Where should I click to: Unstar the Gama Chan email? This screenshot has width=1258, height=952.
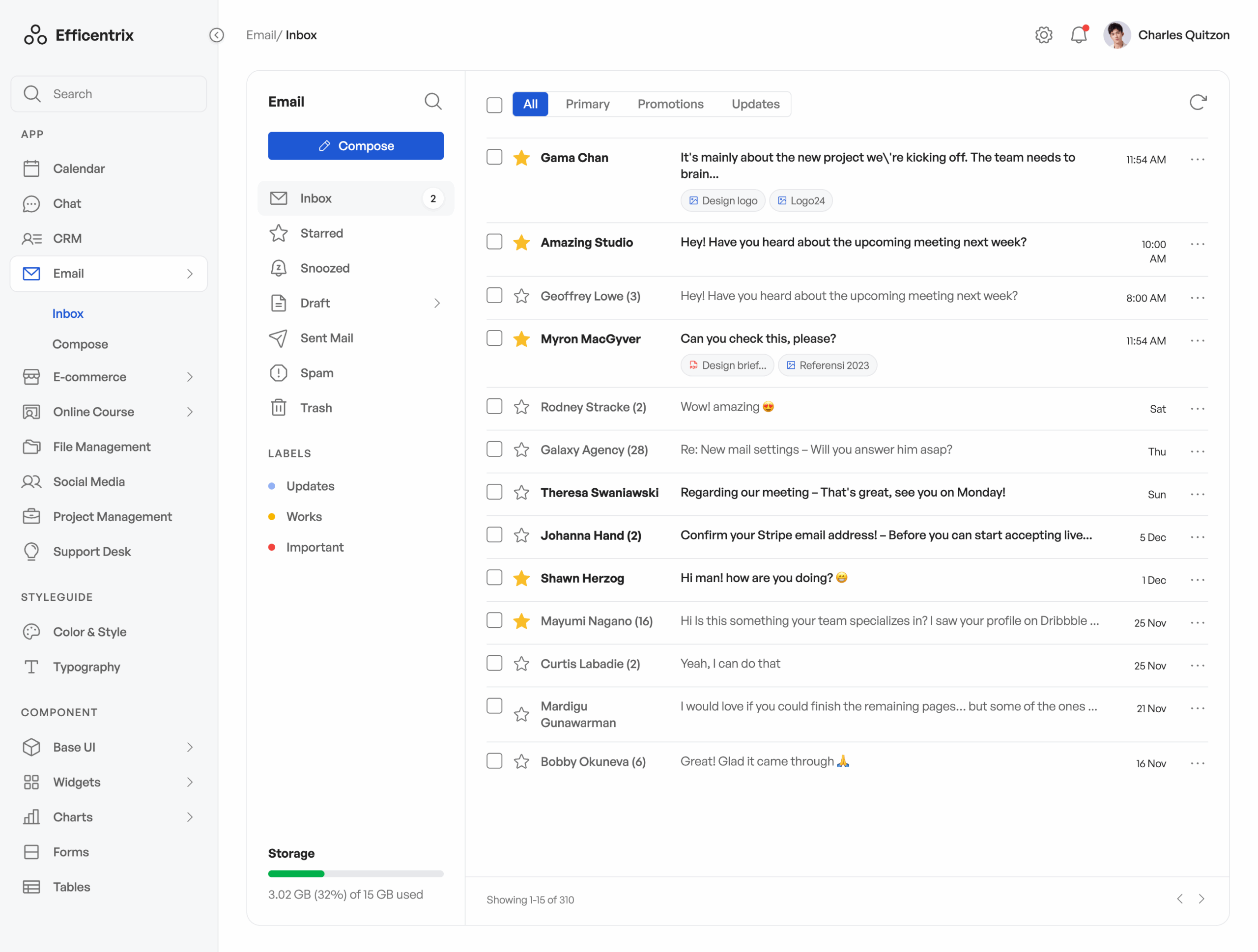(x=521, y=157)
